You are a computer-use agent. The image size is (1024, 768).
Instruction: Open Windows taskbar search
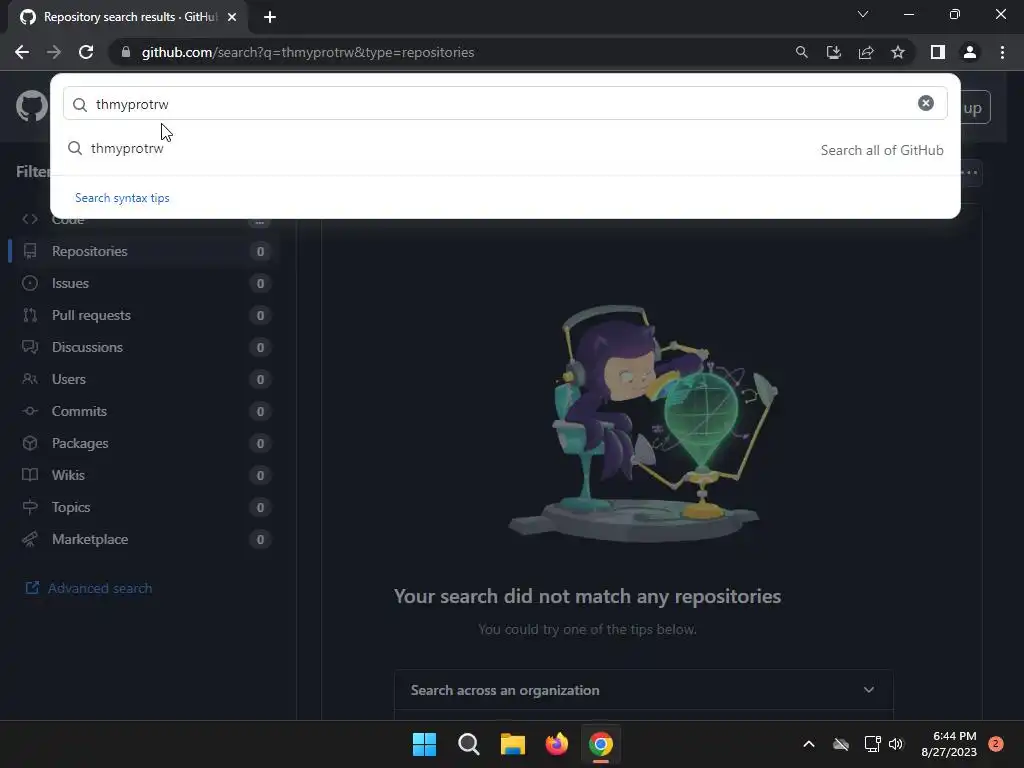click(468, 744)
